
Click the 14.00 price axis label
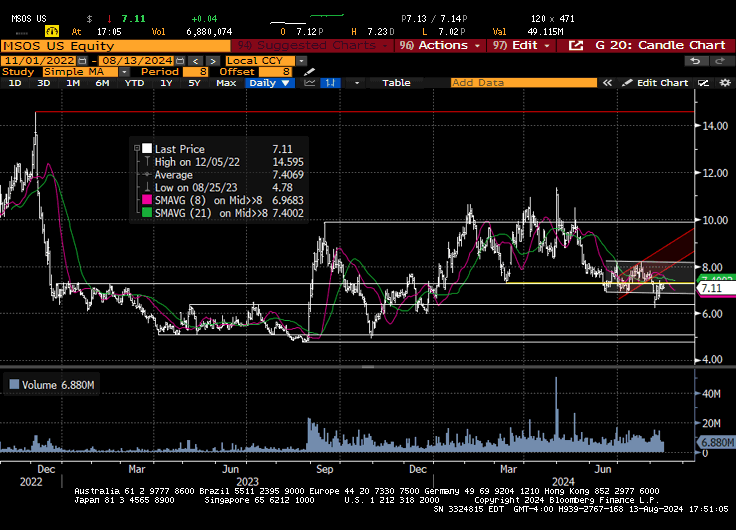tap(715, 126)
